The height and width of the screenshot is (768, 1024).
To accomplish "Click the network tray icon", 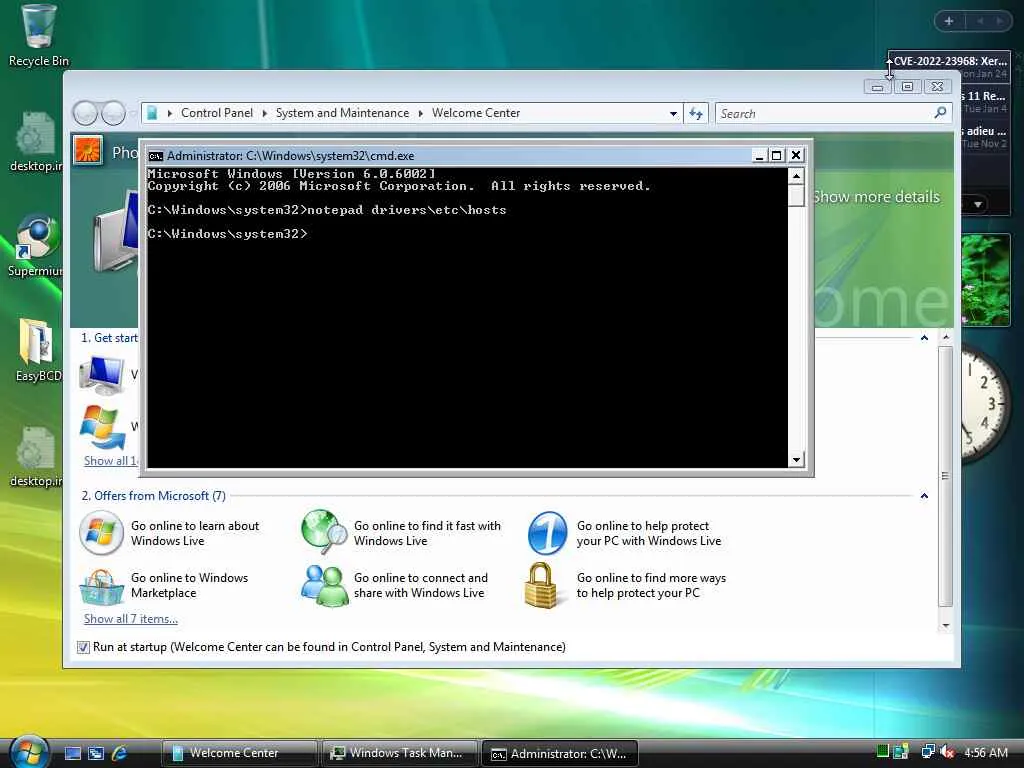I will (927, 752).
